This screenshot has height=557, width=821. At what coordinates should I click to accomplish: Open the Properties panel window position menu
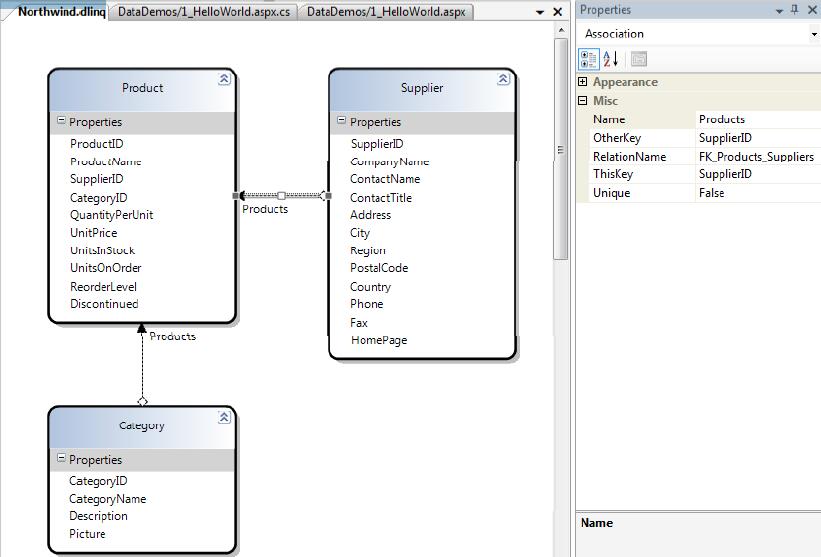779,11
